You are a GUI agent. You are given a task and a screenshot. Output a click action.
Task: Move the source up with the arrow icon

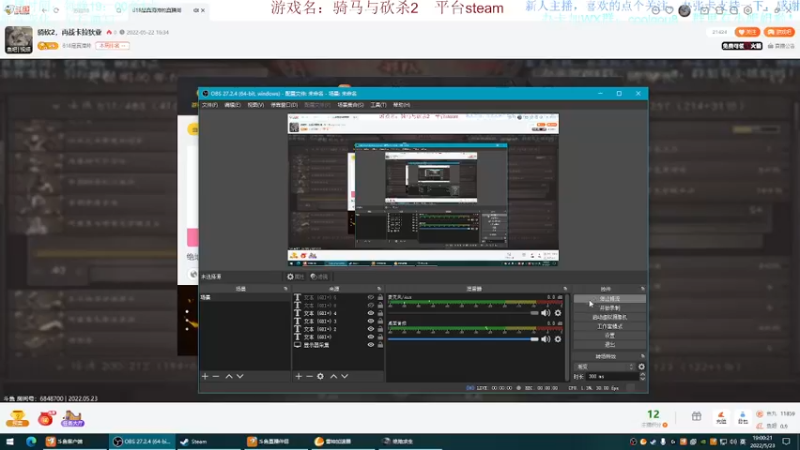pyautogui.click(x=334, y=376)
